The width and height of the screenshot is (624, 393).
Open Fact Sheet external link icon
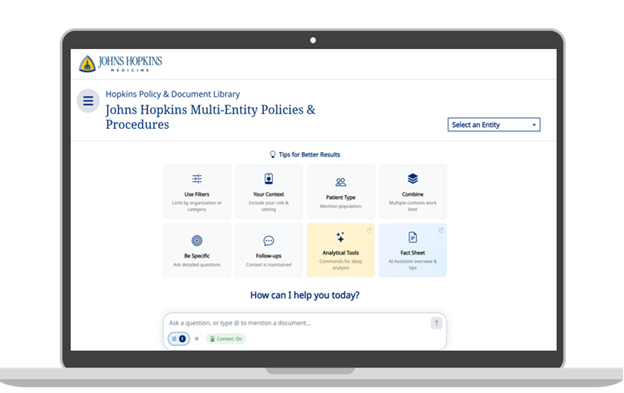pyautogui.click(x=441, y=230)
